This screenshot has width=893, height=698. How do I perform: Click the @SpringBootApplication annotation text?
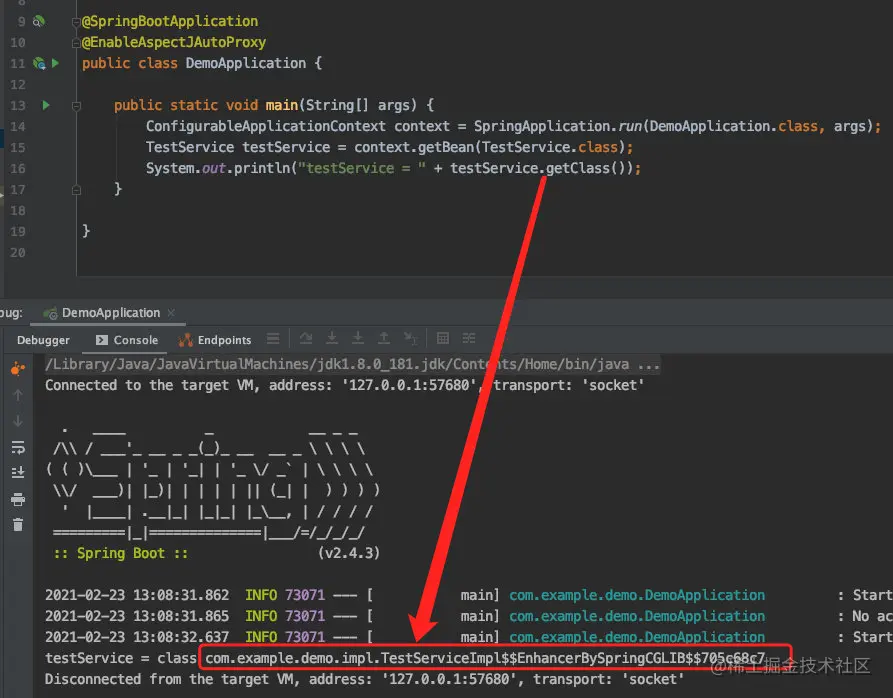pyautogui.click(x=170, y=22)
